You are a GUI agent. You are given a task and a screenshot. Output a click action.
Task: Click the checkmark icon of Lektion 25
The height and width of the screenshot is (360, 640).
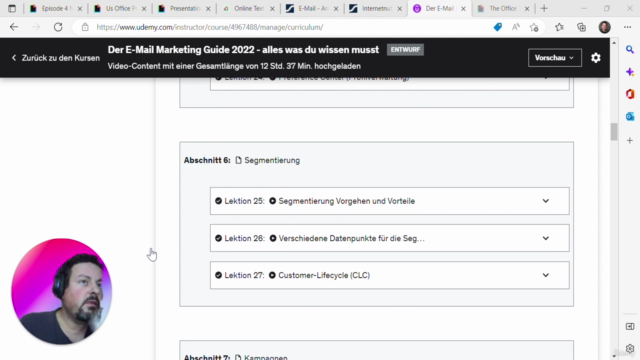pos(218,201)
